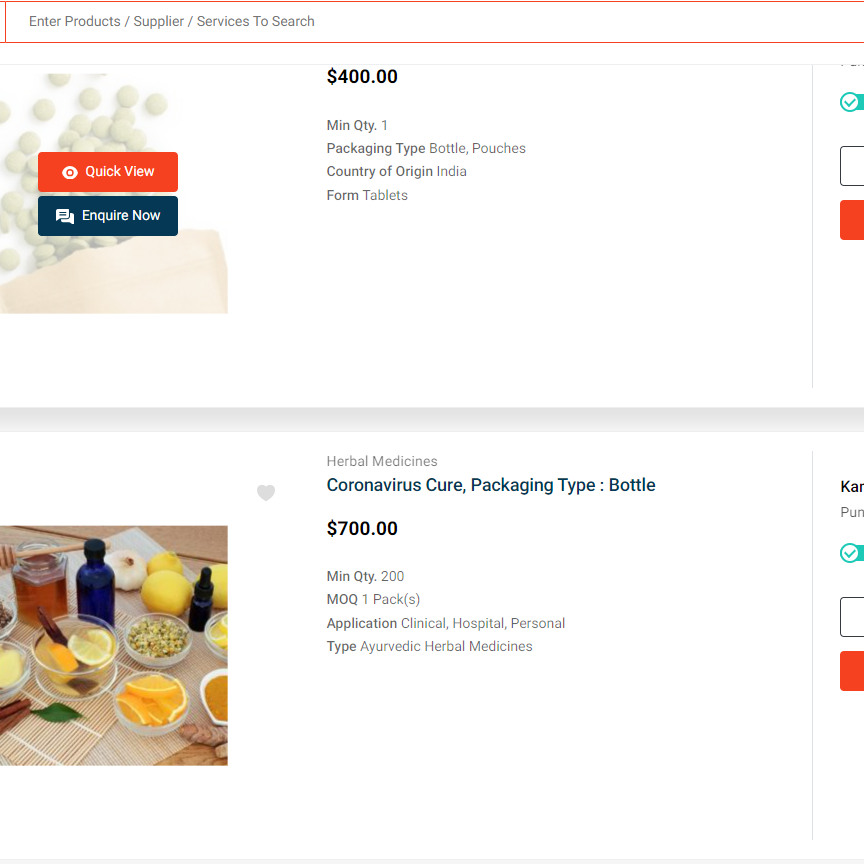Click the supplier location text starting with "Pun"
Image resolution: width=864 pixels, height=864 pixels.
852,512
